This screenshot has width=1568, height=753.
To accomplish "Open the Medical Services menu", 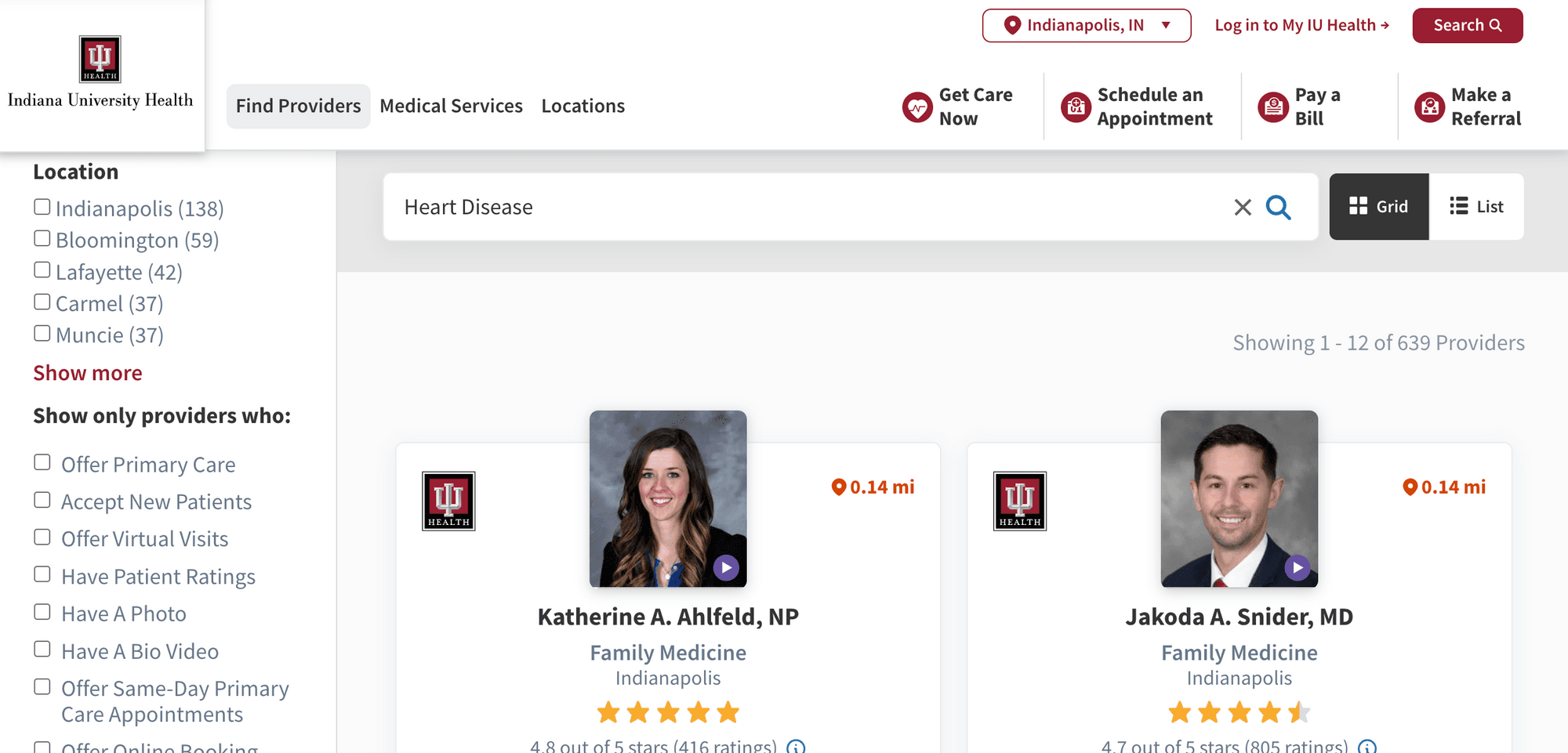I will point(451,107).
